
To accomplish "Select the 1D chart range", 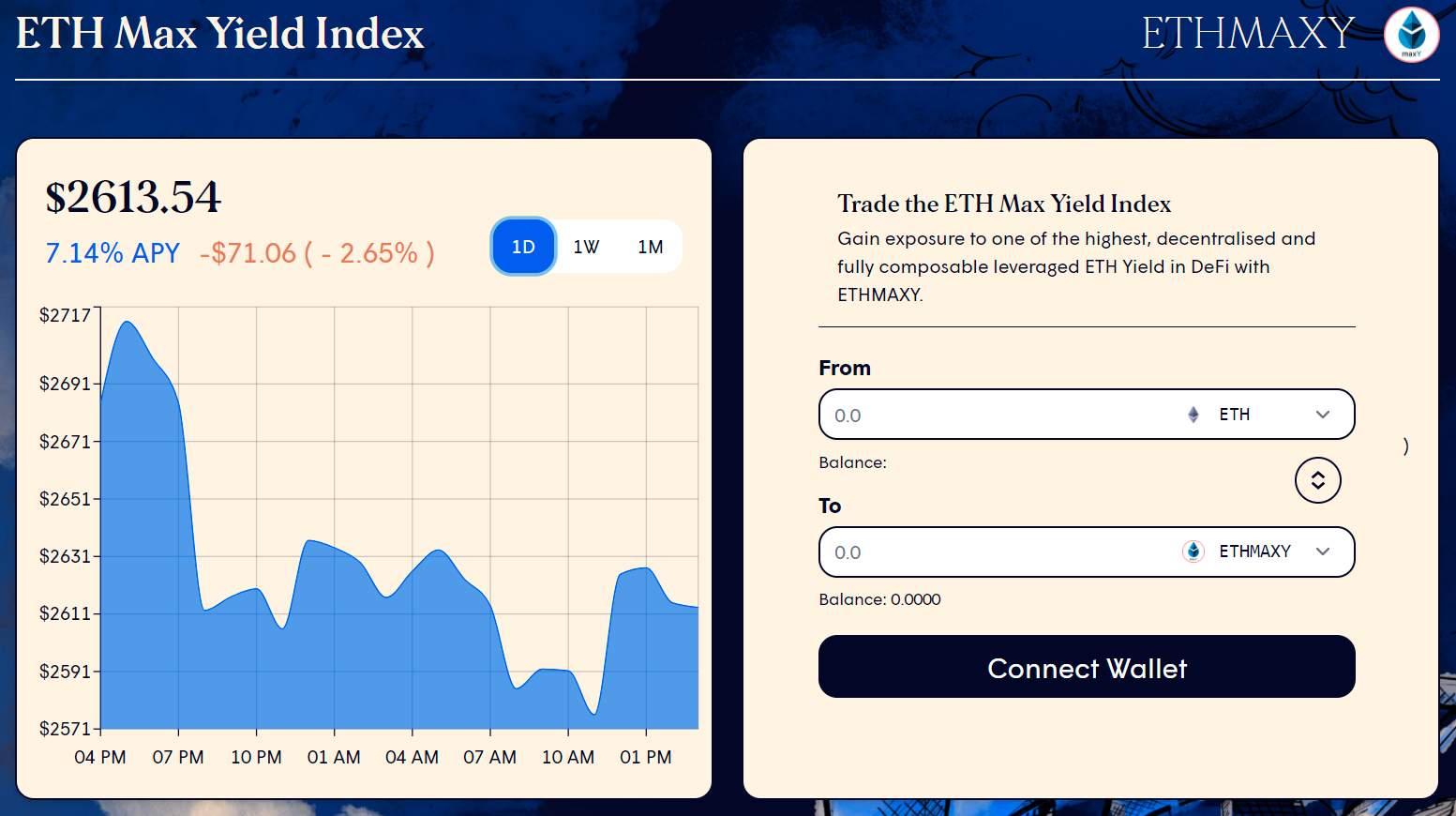I will tap(523, 247).
